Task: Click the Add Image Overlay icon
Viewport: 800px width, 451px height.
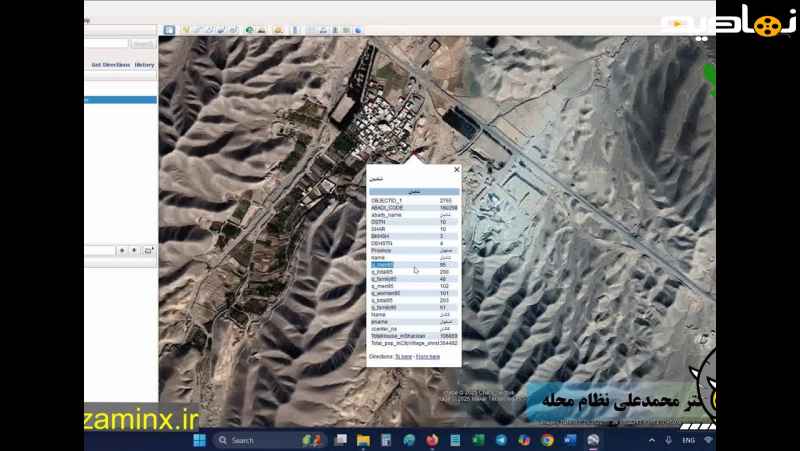Action: (221, 30)
